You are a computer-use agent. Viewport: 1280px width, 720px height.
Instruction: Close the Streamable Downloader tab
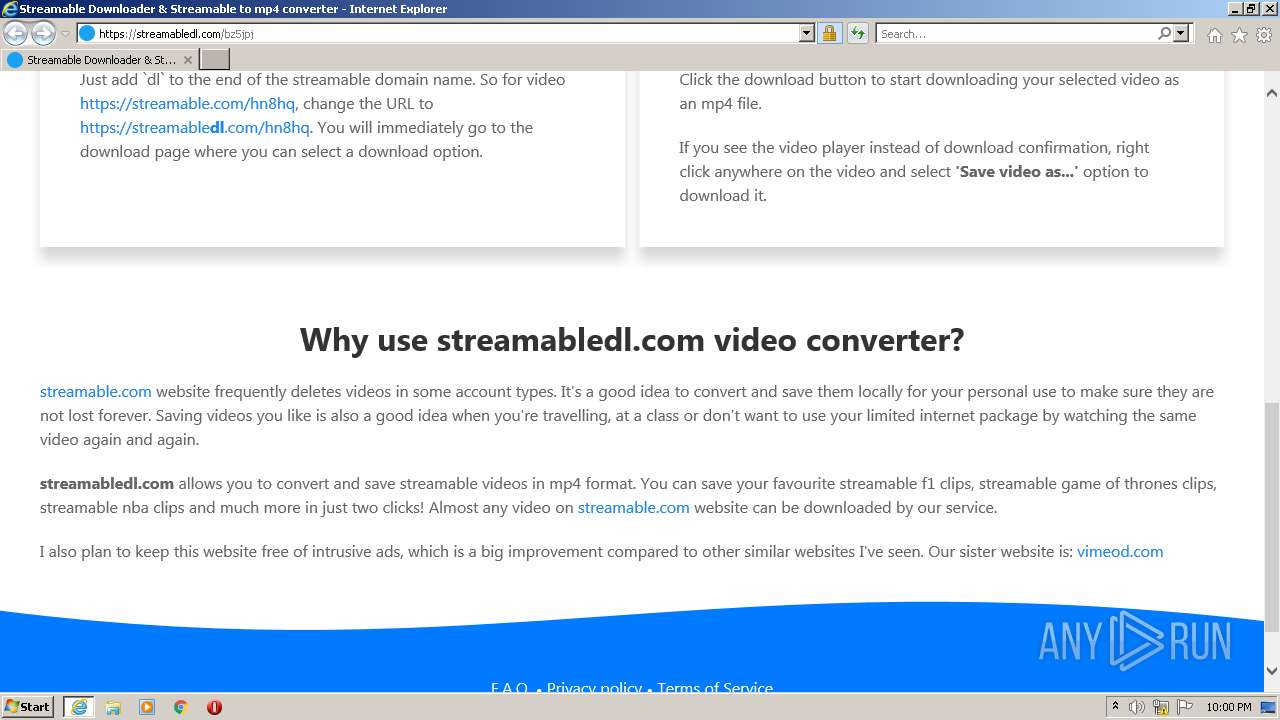pos(187,60)
